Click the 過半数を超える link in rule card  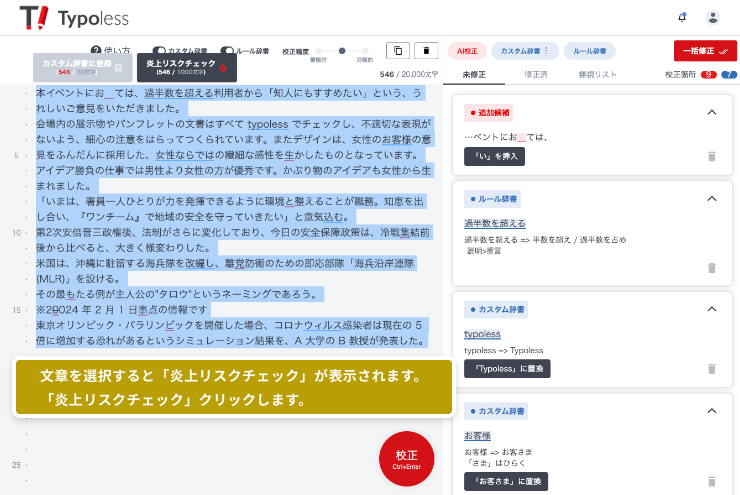click(495, 223)
